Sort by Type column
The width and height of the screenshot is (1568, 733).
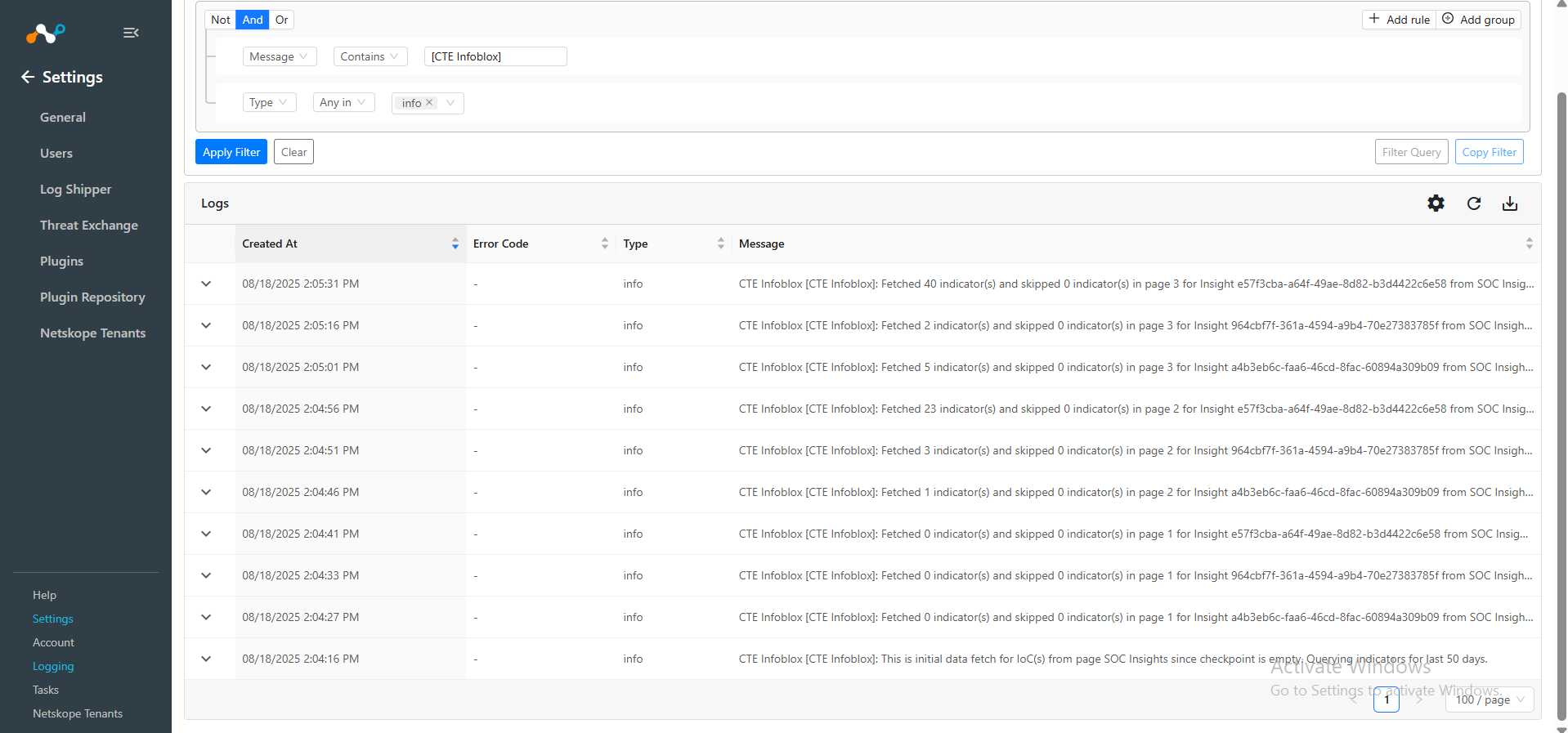click(721, 244)
